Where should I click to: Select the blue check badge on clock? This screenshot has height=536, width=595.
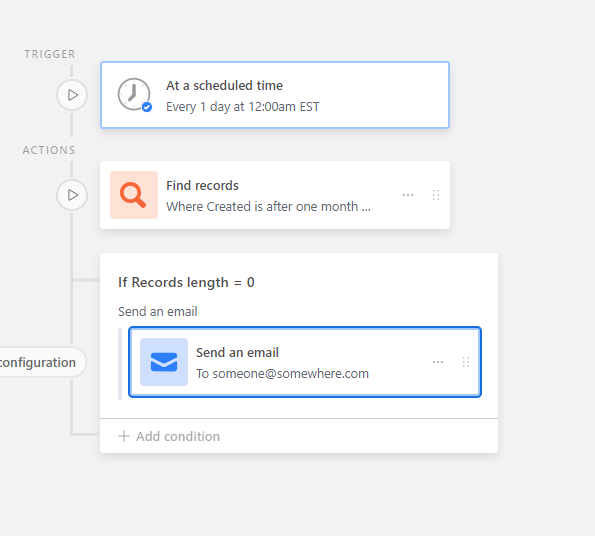pos(147,107)
